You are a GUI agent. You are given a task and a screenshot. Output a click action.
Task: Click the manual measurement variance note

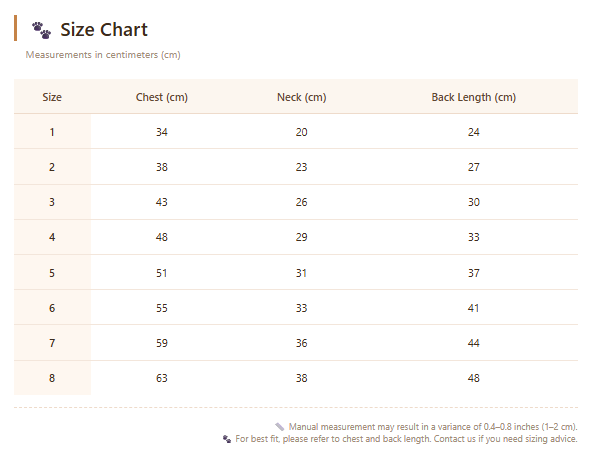433,427
